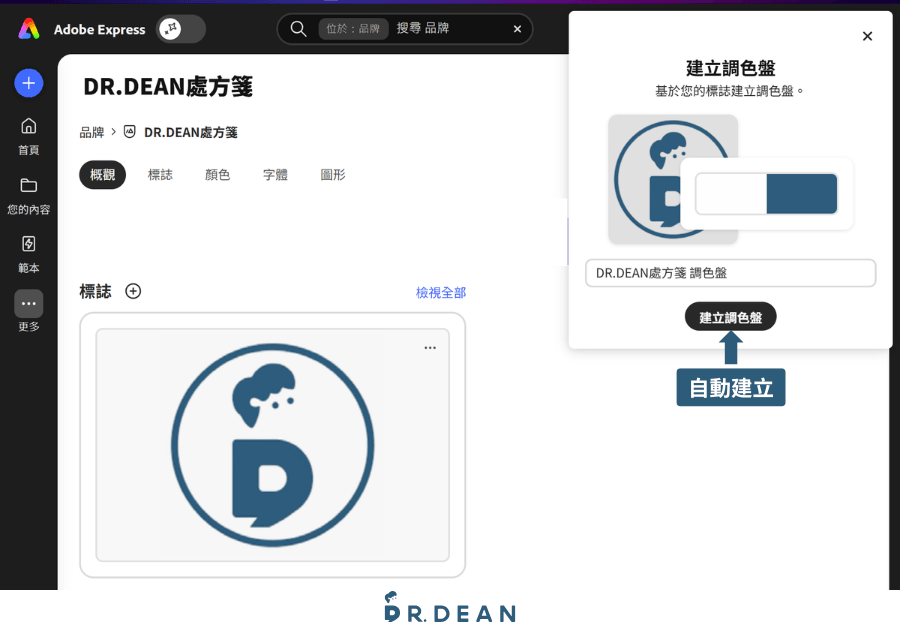The height and width of the screenshot is (635, 900).
Task: Click the magnifier search icon
Action: coord(298,29)
